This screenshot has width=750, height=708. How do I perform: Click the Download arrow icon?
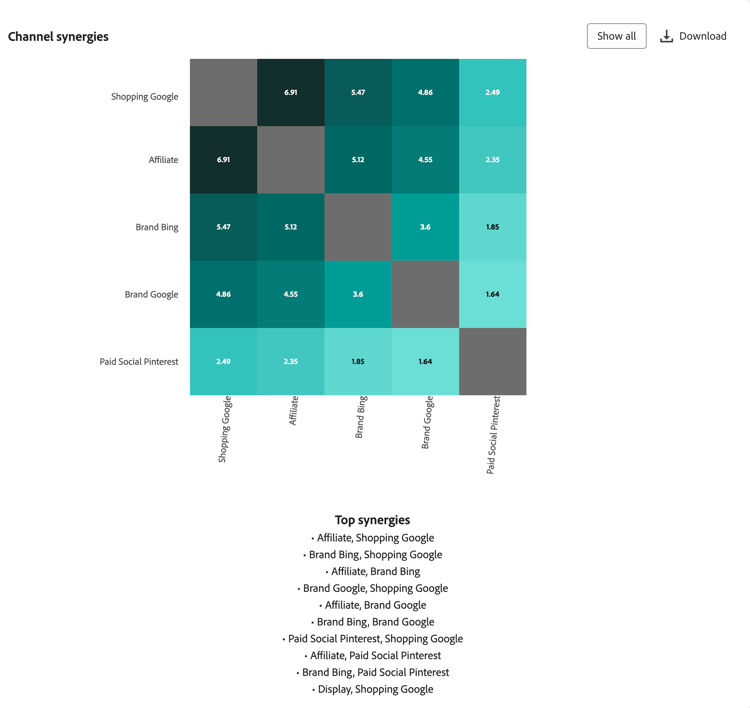[666, 36]
